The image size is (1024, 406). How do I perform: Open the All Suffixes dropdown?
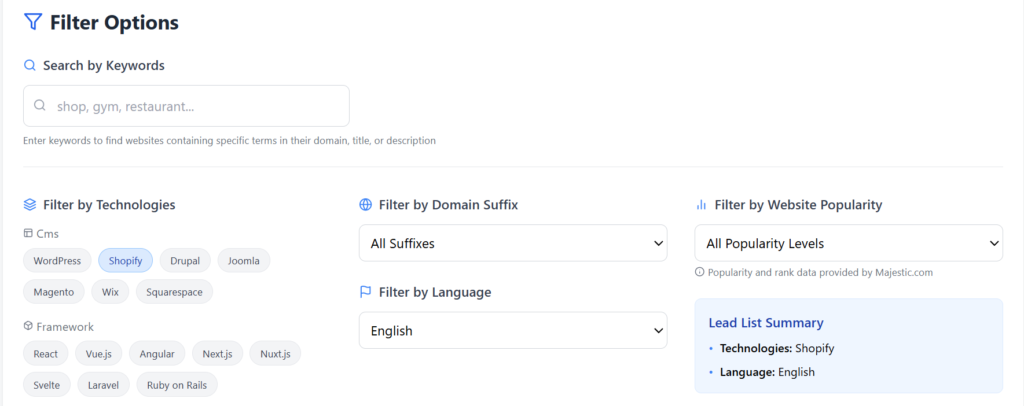[513, 243]
